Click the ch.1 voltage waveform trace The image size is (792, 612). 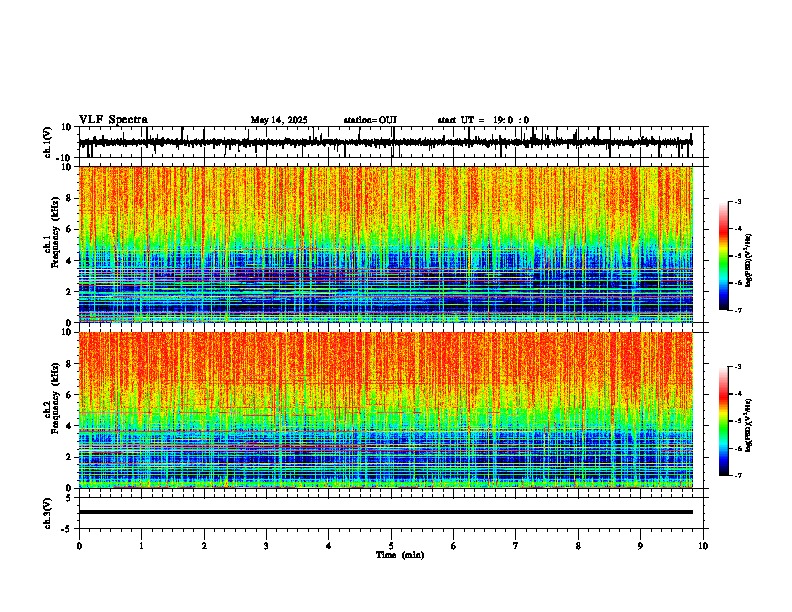pyautogui.click(x=385, y=142)
